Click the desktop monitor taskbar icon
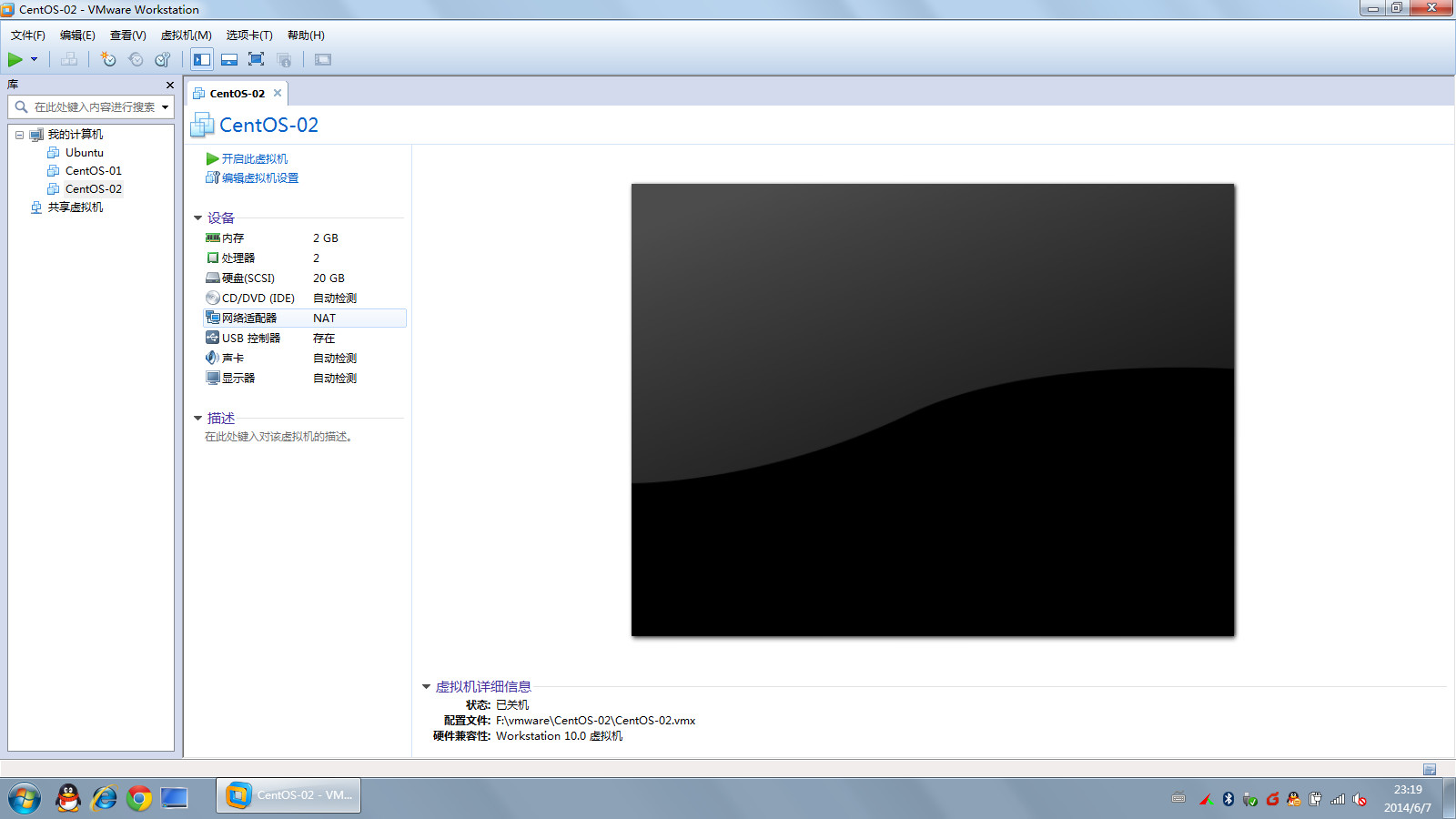 point(174,798)
